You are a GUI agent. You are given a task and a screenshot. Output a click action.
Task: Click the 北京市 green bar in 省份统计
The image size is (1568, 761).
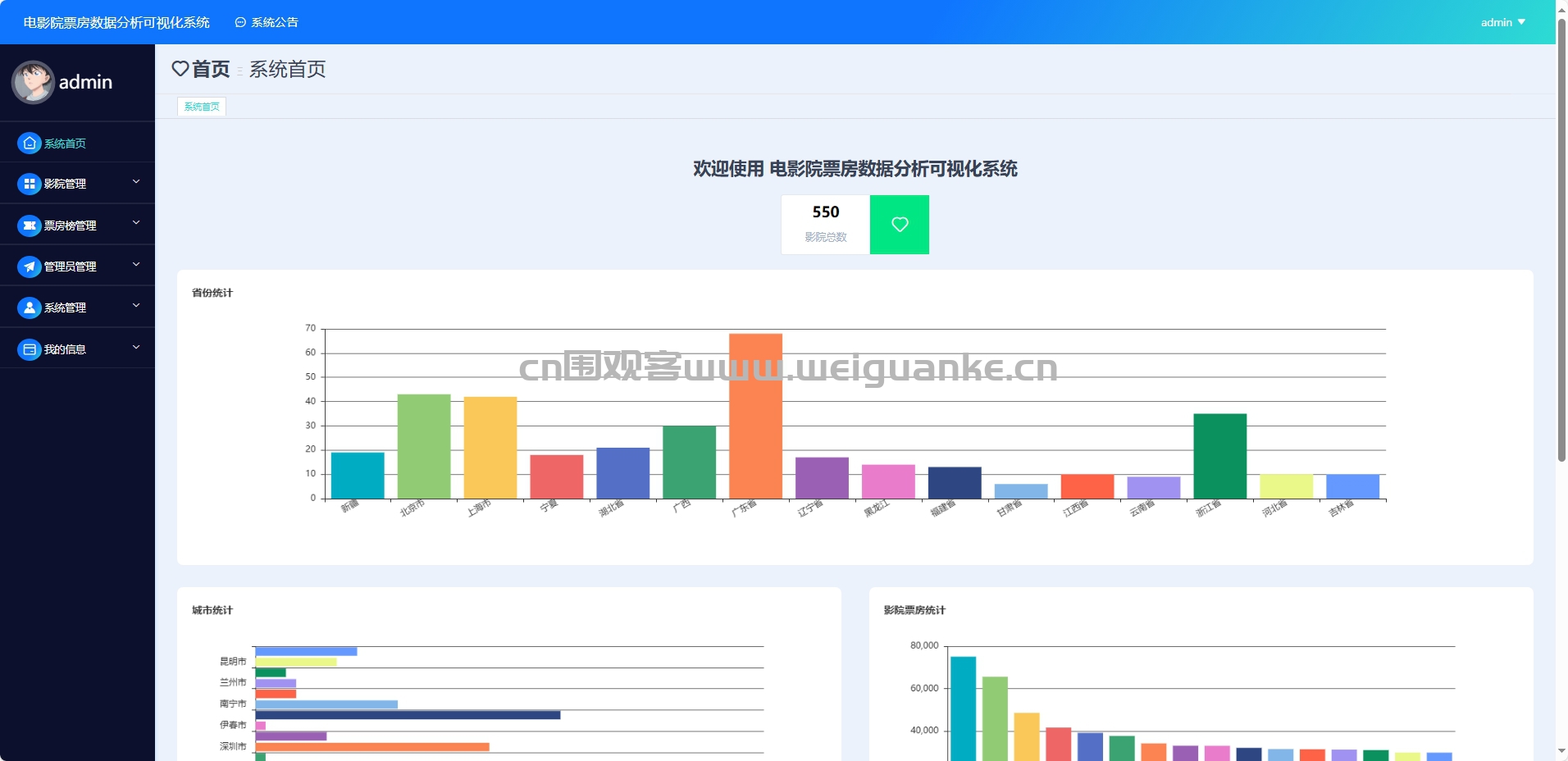(x=424, y=446)
